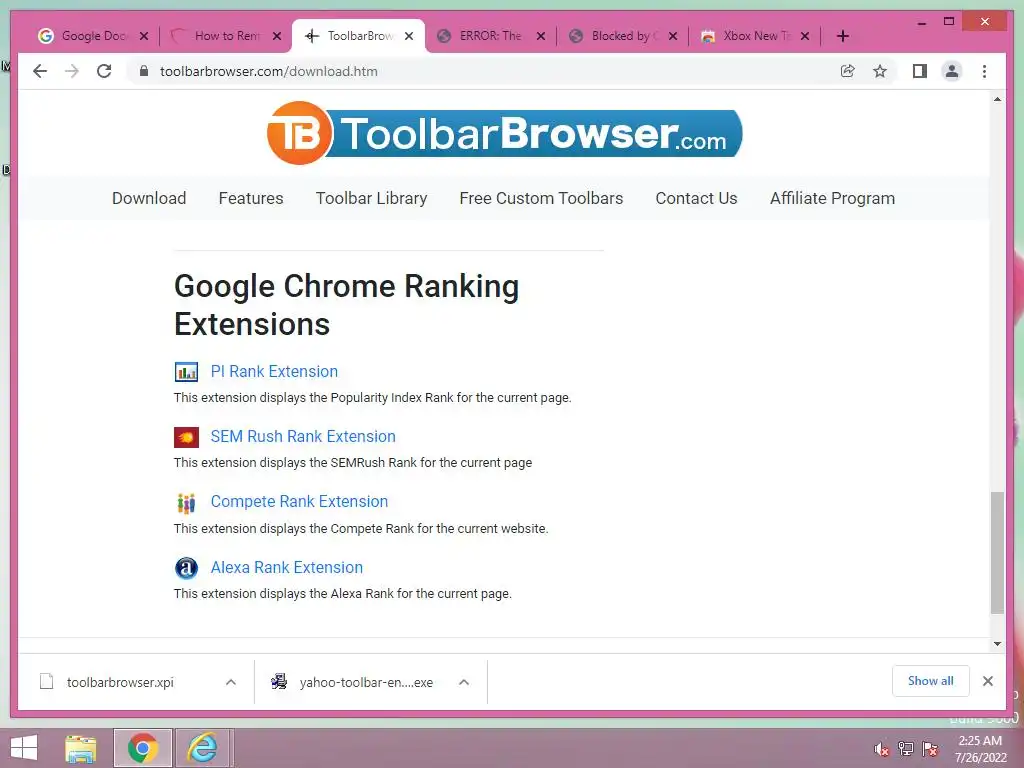Image resolution: width=1024 pixels, height=768 pixels.
Task: Click the Compete Rank people icon
Action: point(186,502)
